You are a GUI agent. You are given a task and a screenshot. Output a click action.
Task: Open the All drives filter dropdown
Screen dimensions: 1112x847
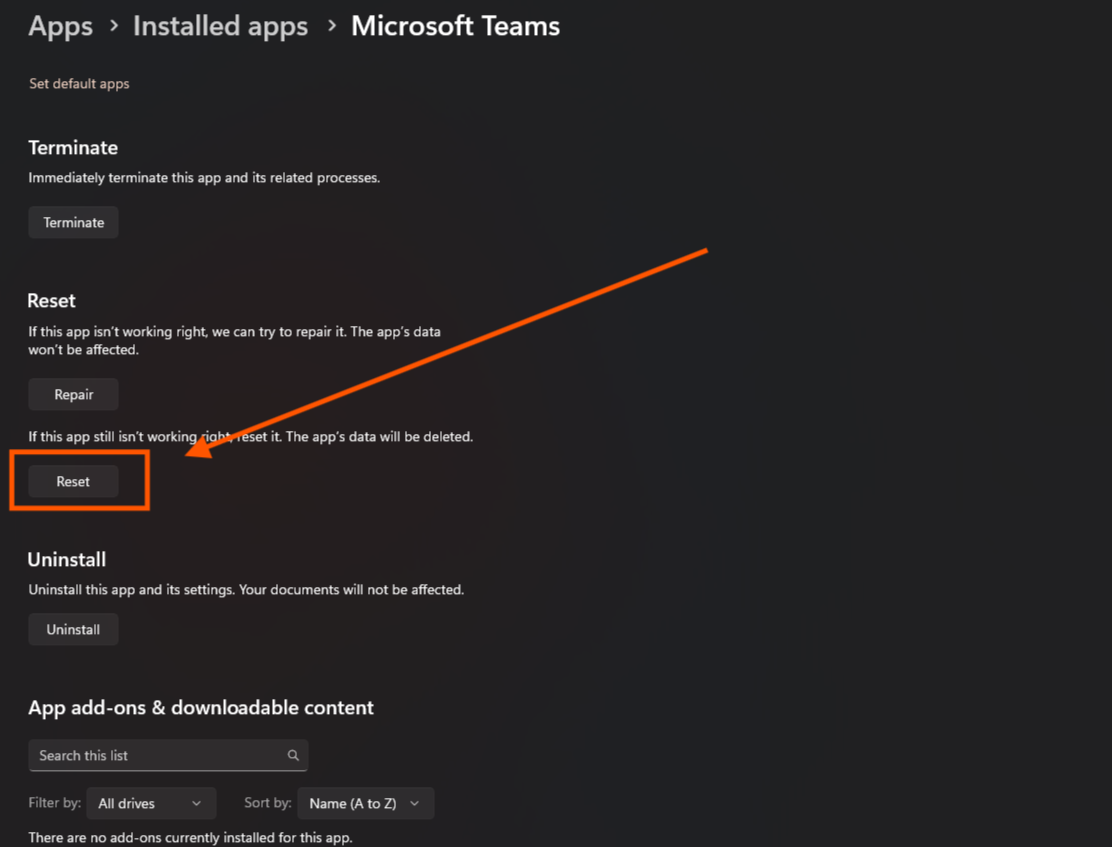[x=150, y=804]
